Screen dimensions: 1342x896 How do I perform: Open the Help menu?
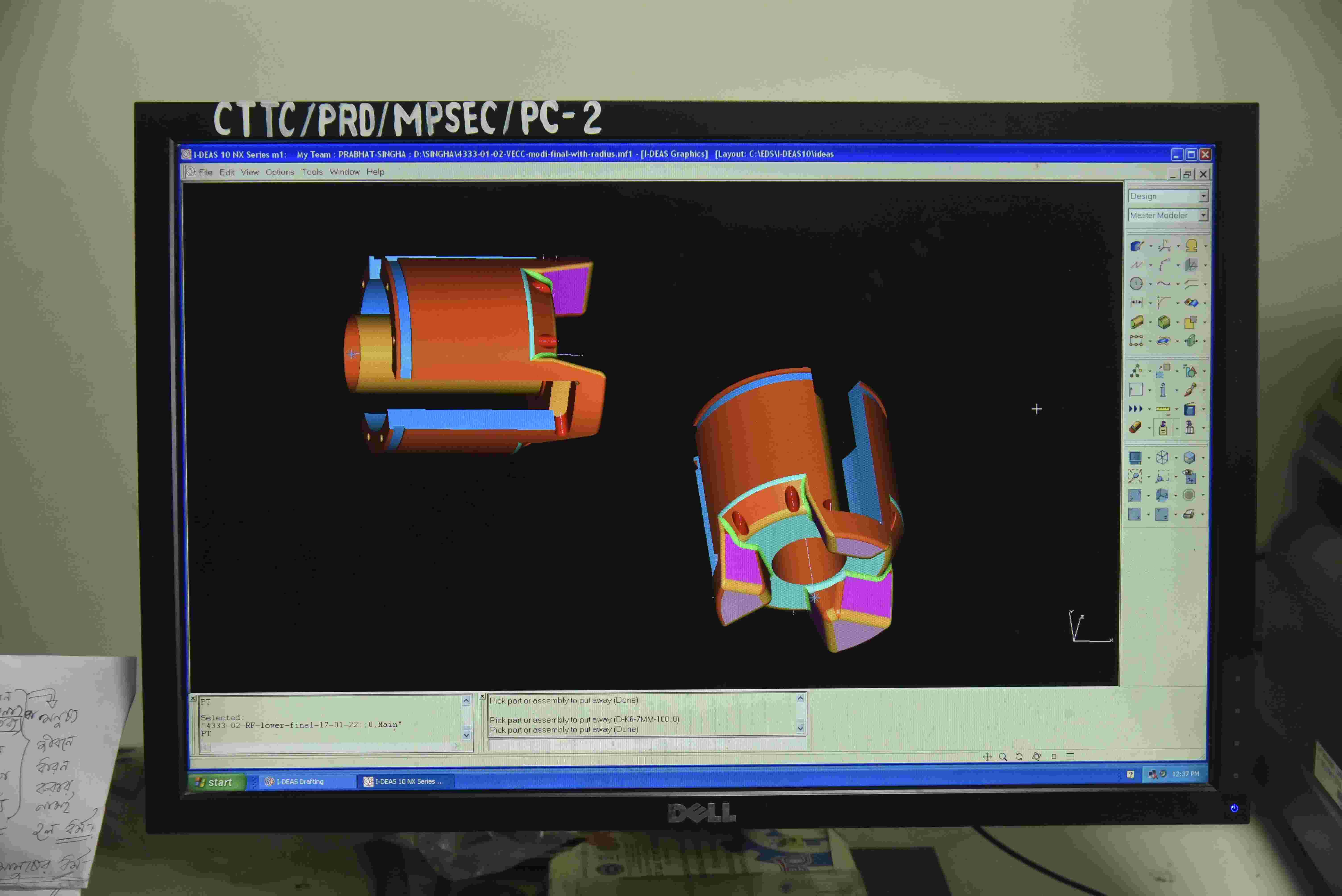tap(375, 172)
